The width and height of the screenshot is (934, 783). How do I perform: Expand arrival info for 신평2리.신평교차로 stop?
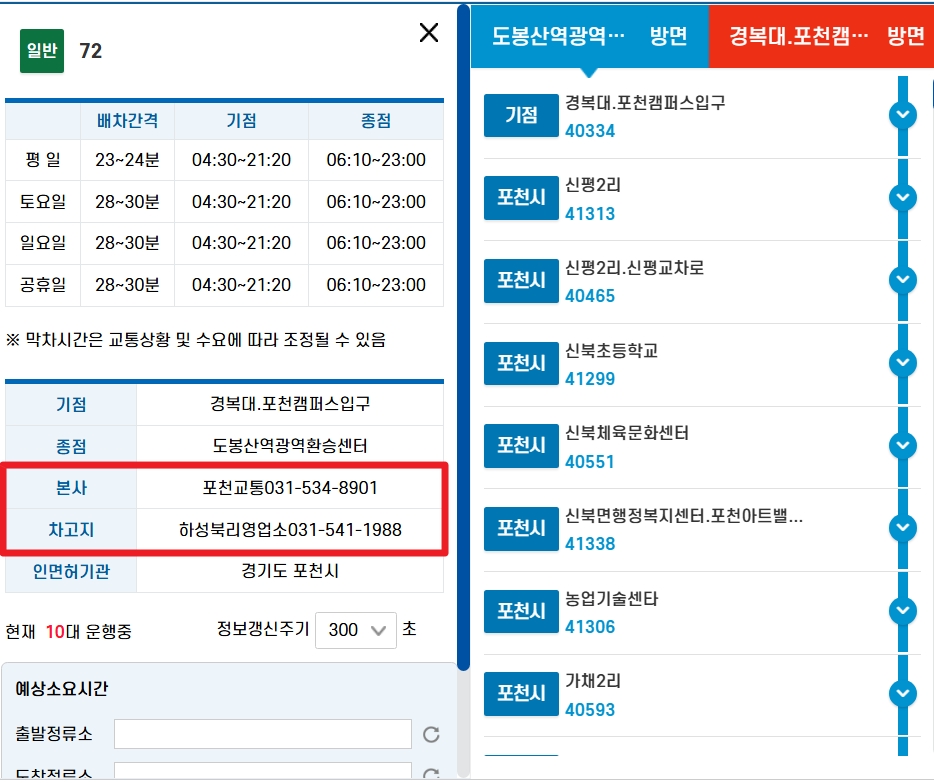coord(902,281)
